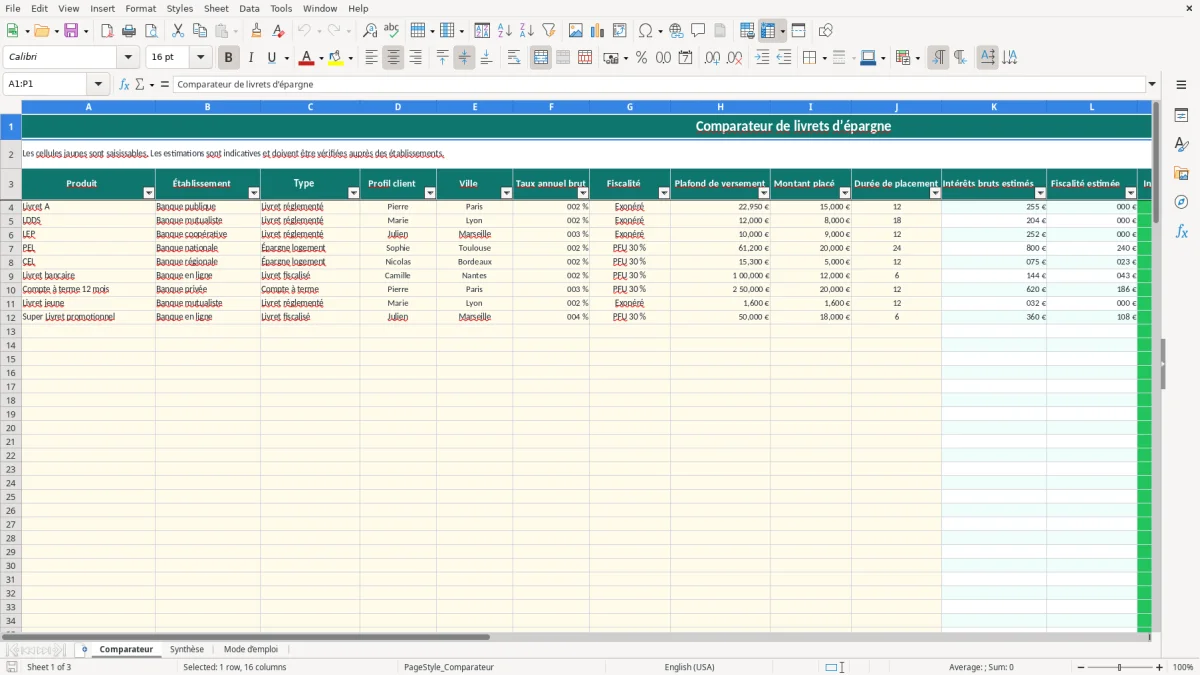Clear direct formatting
This screenshot has height=675, width=1200.
(279, 31)
